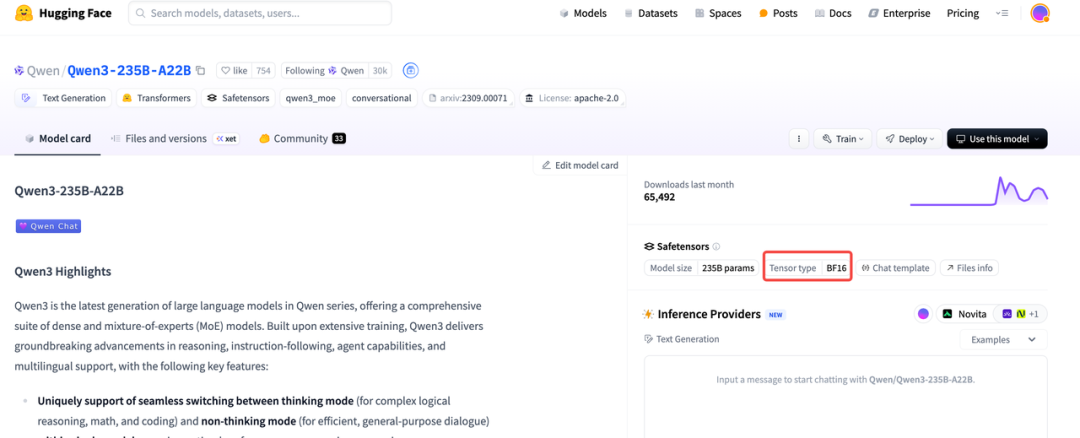Click the chat message input area

pos(846,396)
